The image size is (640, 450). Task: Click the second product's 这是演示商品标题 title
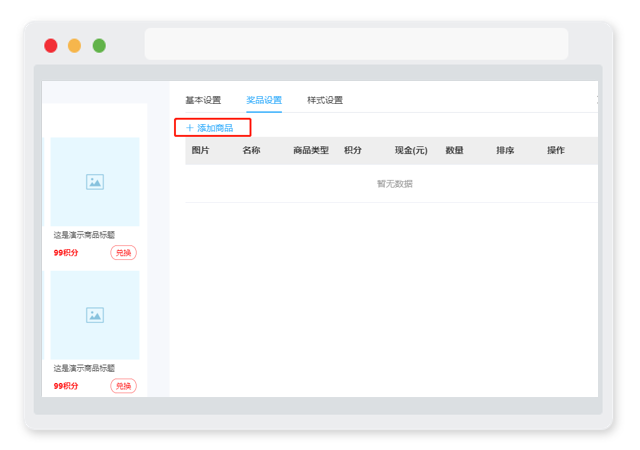click(84, 368)
